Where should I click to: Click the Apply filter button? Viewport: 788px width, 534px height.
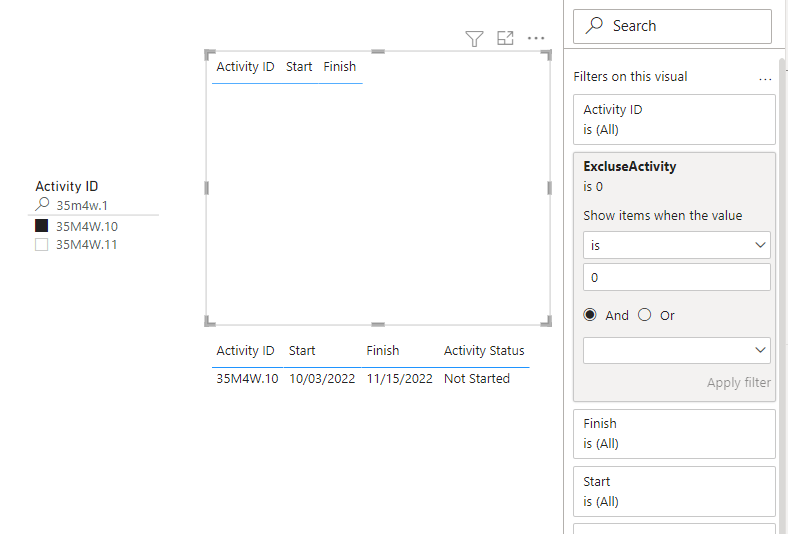pyautogui.click(x=738, y=383)
